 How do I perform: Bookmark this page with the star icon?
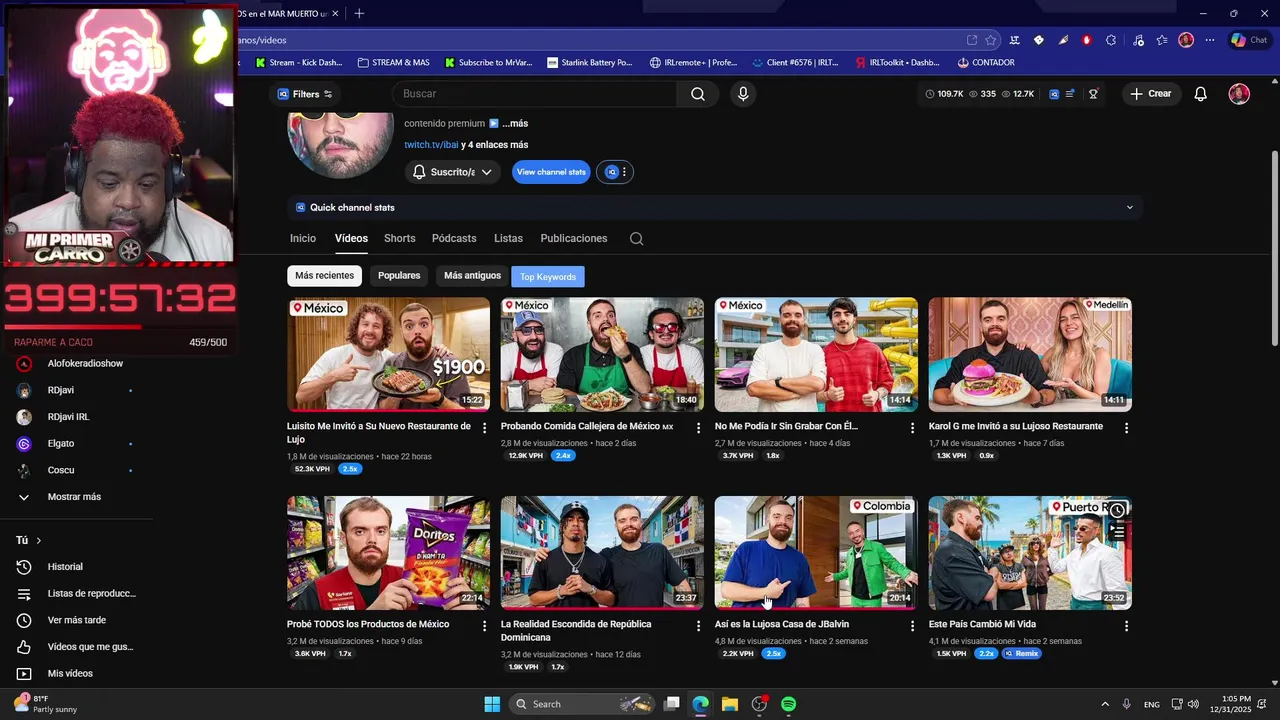pos(990,40)
